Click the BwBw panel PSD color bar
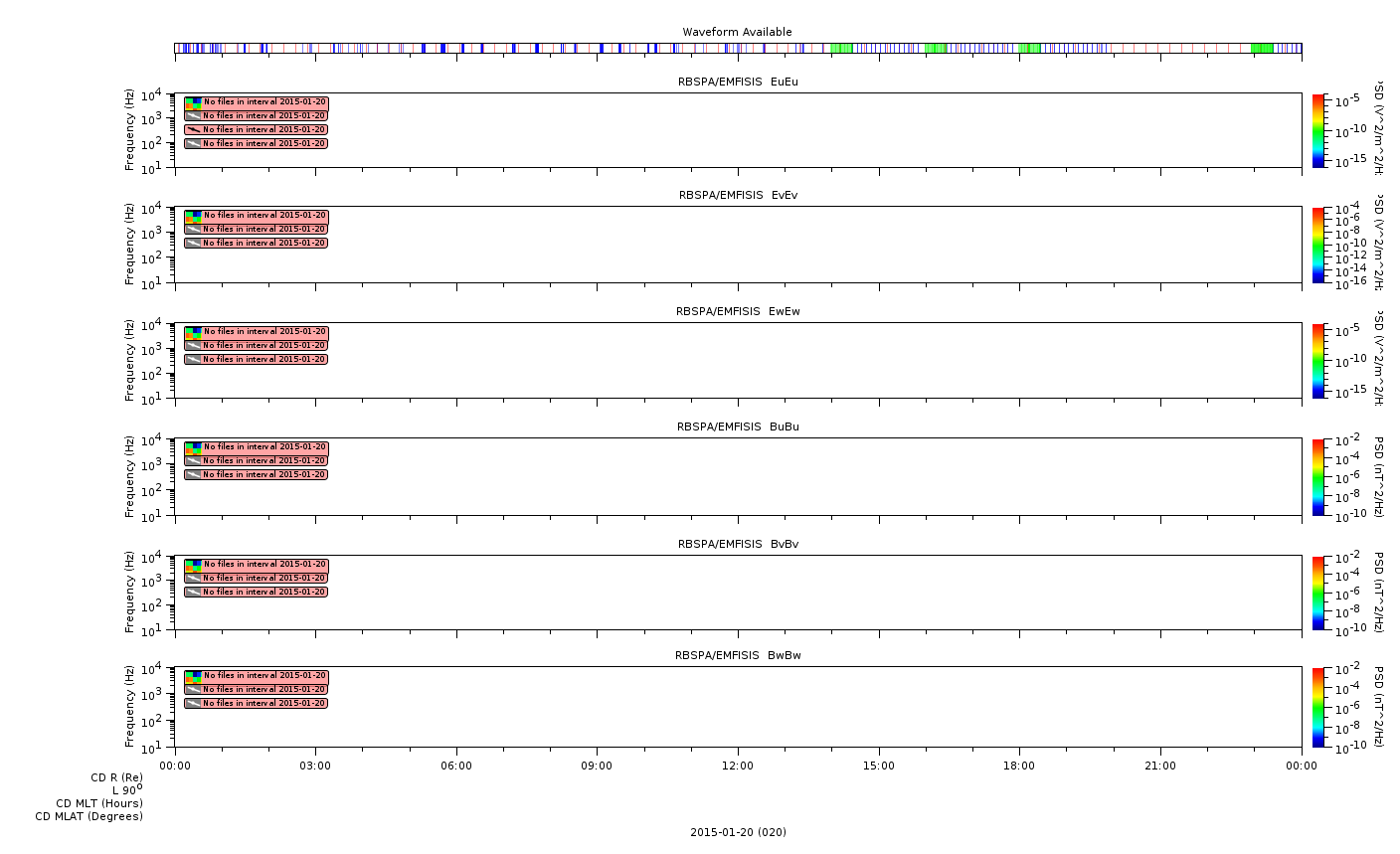Viewport: 1400px width, 854px height. 1318,707
